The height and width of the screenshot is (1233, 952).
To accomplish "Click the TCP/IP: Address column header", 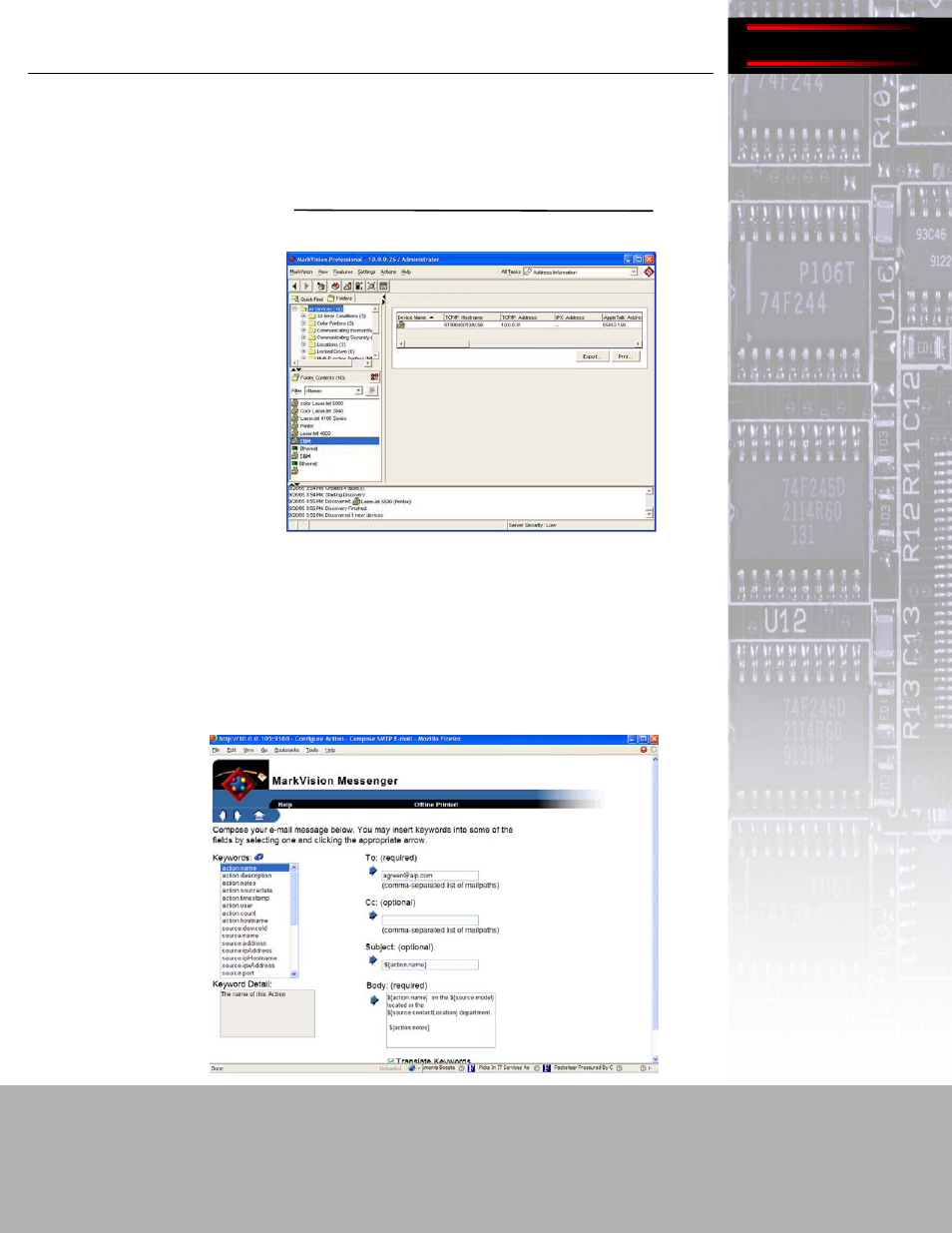I will [526, 317].
